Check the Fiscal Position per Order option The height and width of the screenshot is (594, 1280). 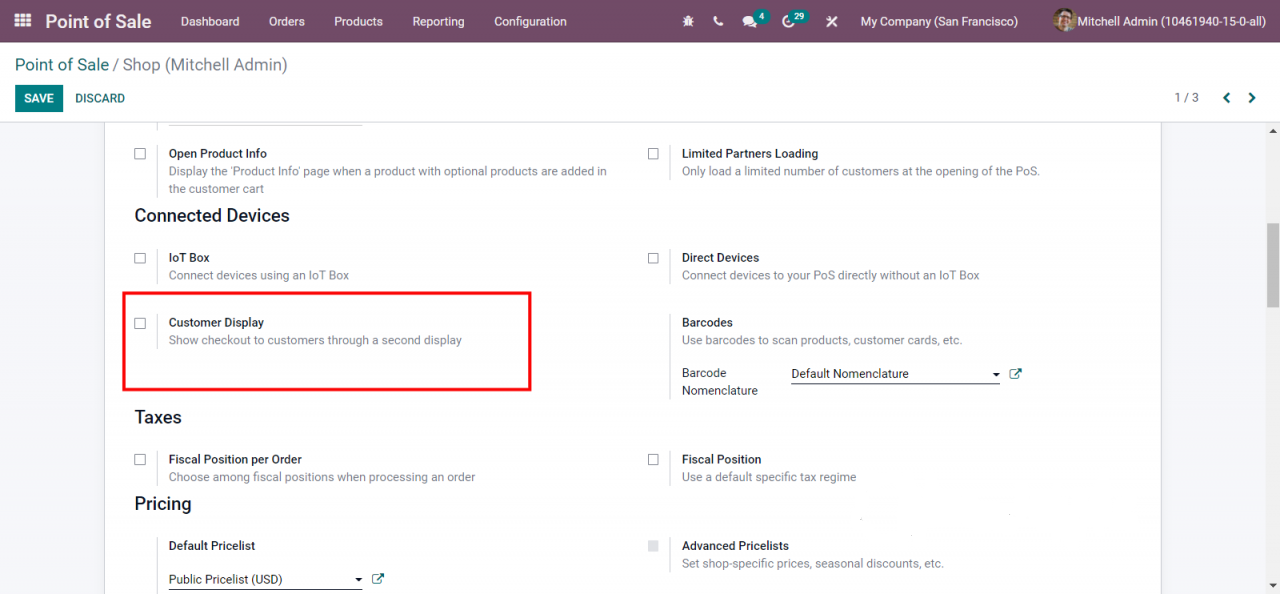[x=140, y=460]
